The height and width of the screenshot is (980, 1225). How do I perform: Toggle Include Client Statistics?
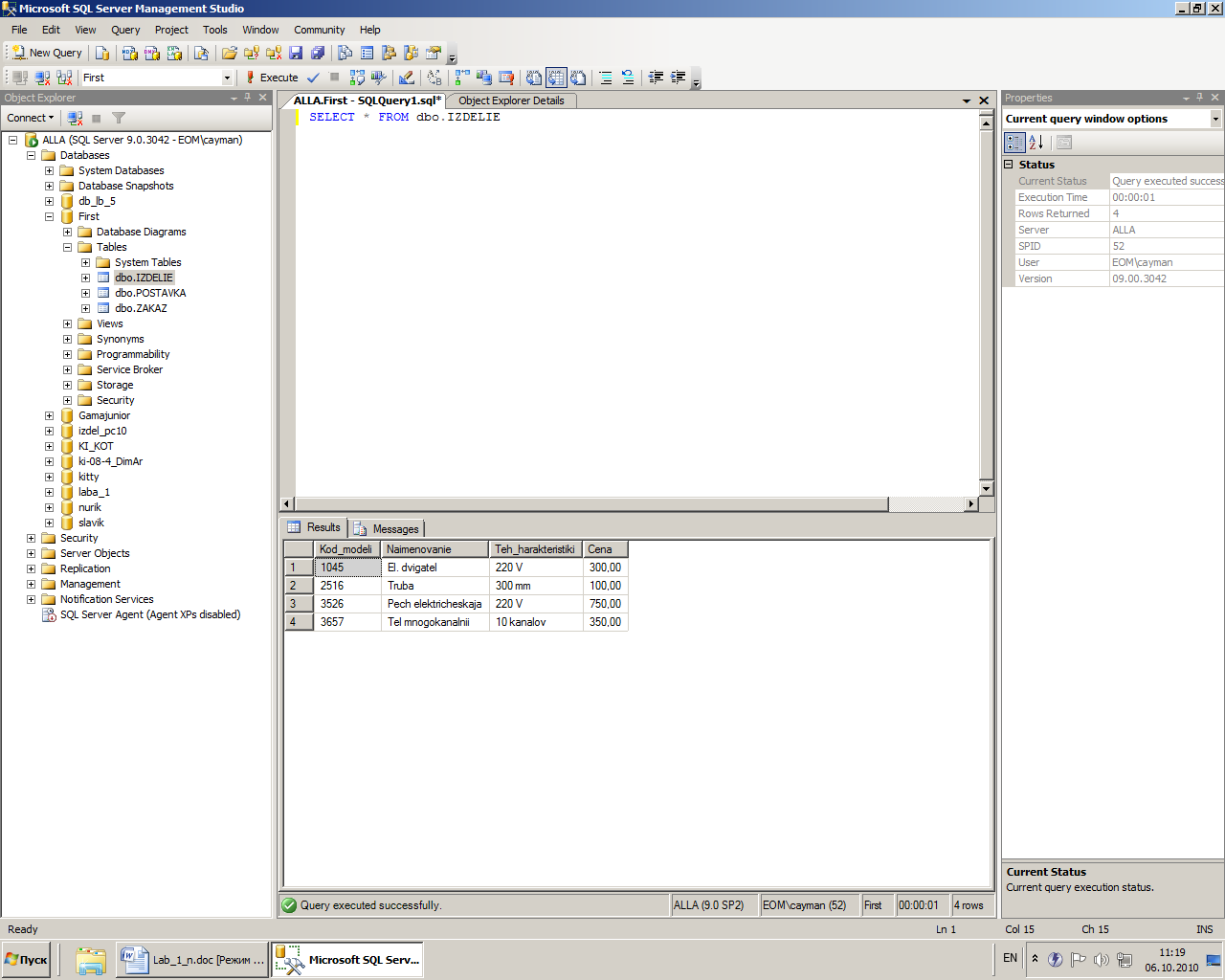tap(484, 78)
